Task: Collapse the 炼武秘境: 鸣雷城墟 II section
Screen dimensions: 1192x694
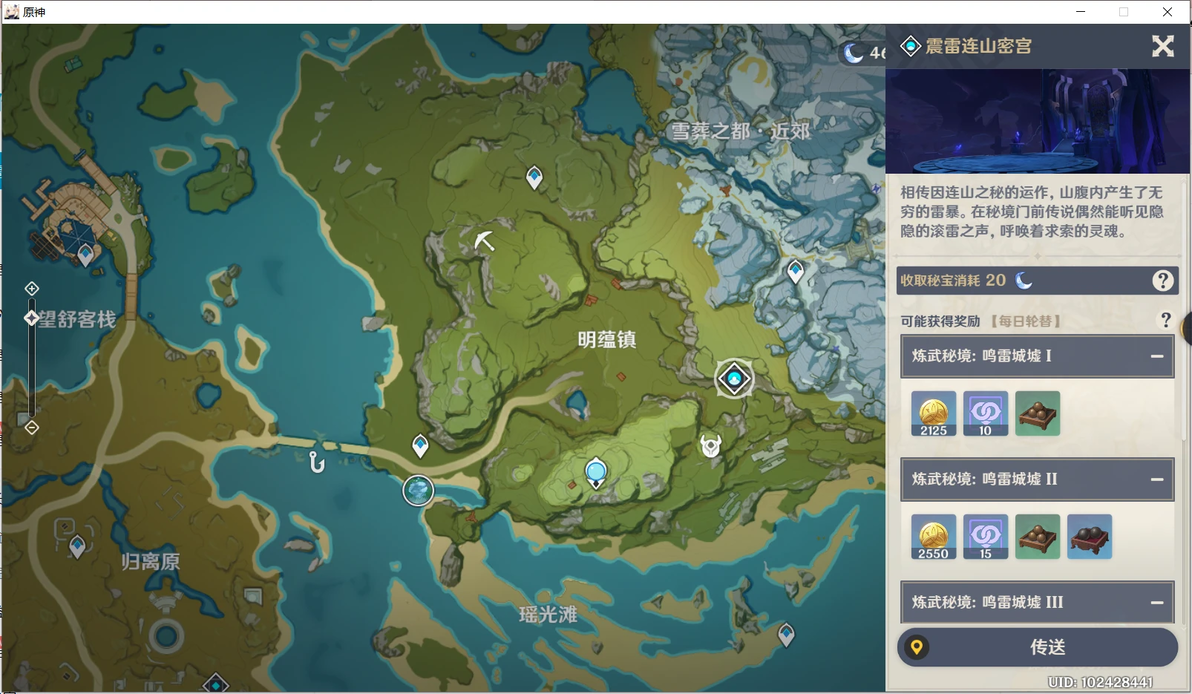Action: pos(1156,479)
